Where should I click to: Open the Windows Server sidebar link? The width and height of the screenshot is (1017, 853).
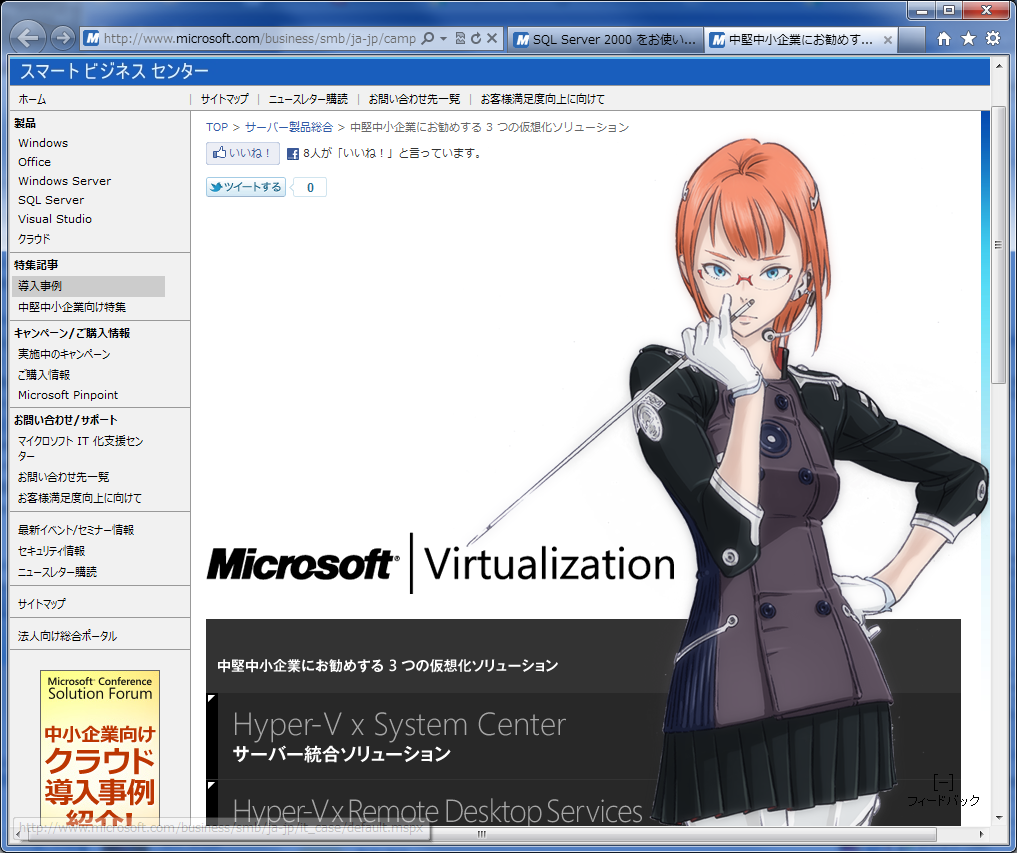pyautogui.click(x=64, y=181)
